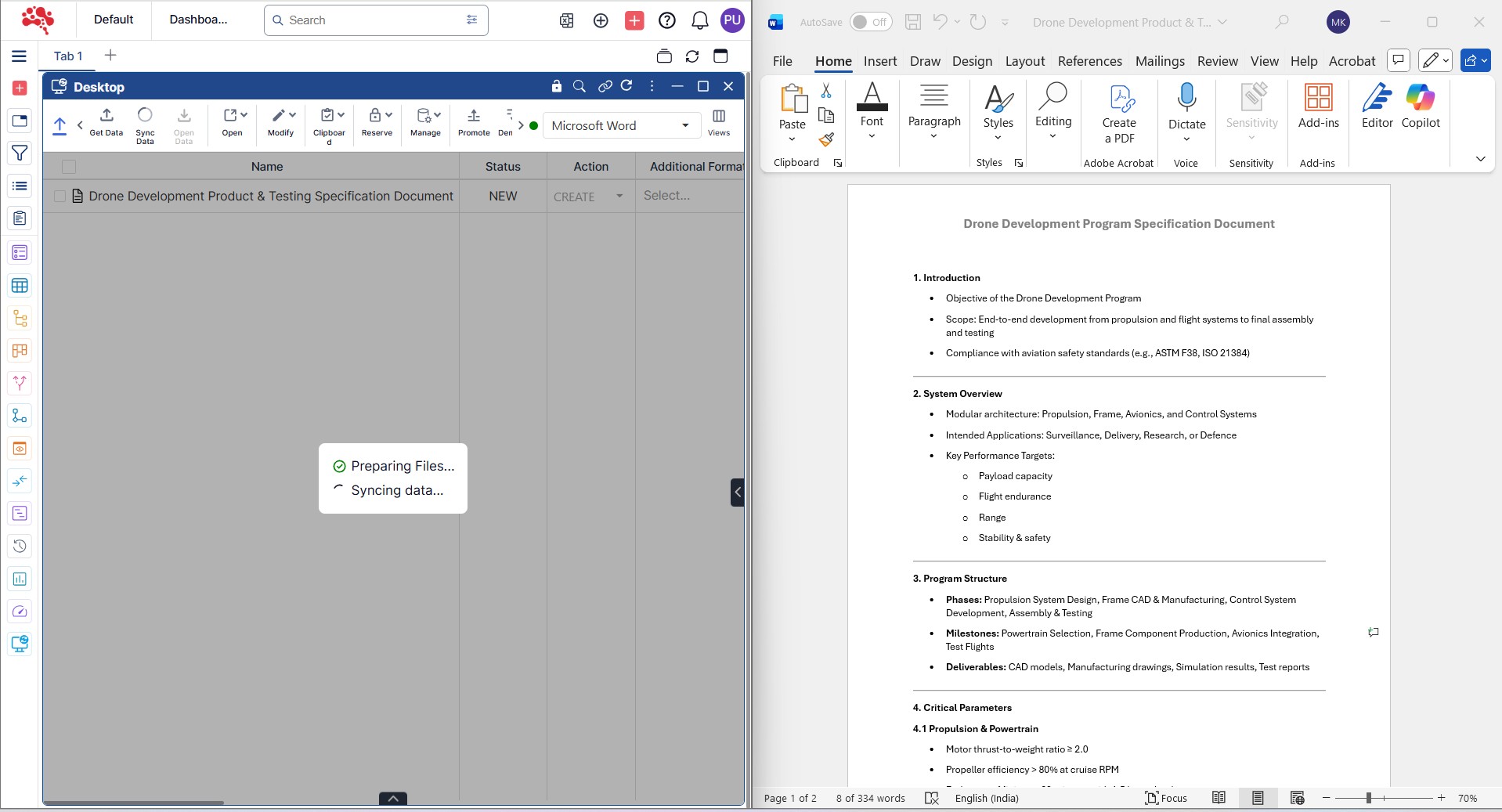Click the Dashboa... navigation button
The image size is (1502, 812).
(x=198, y=20)
